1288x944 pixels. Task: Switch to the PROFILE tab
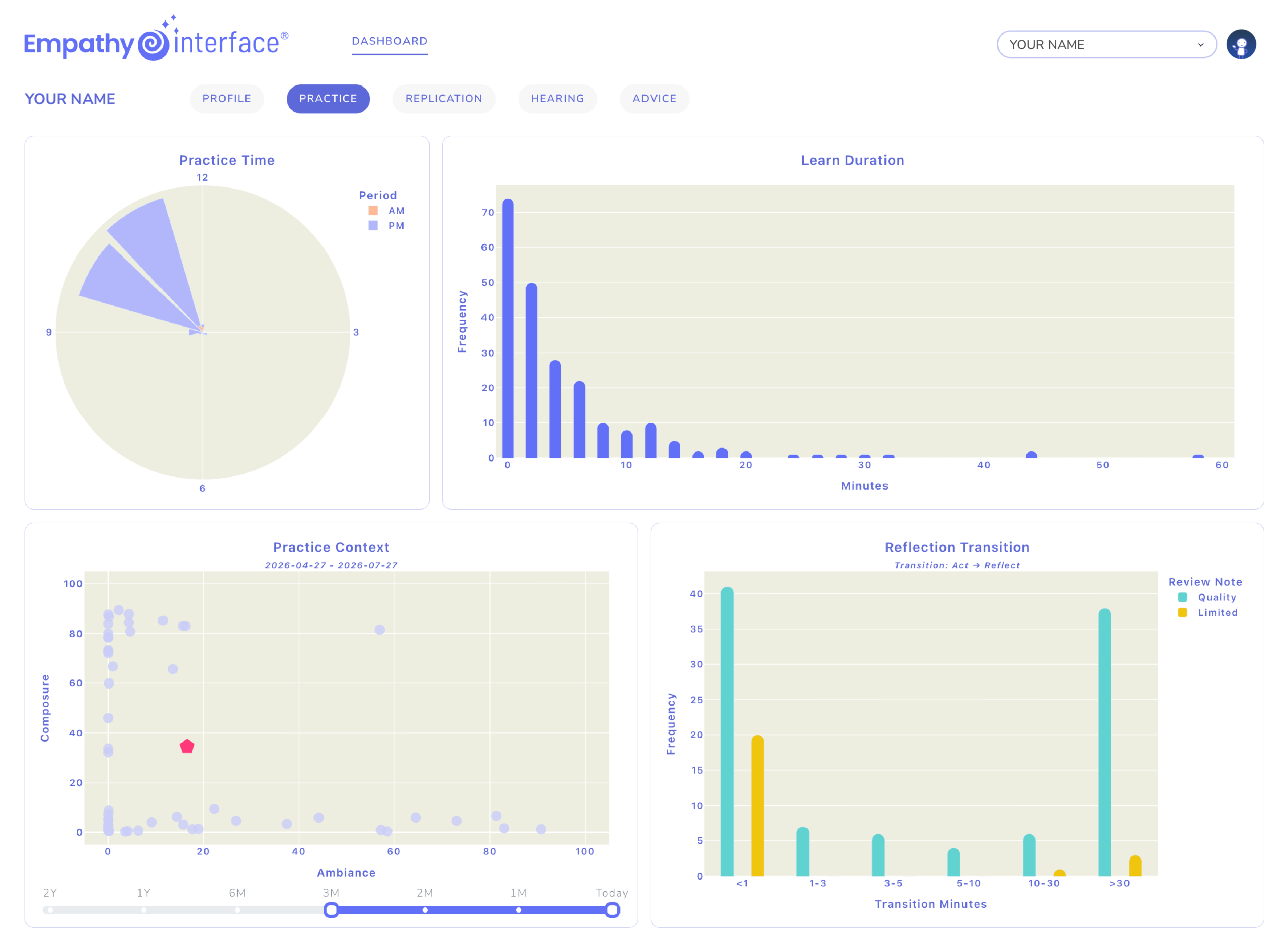(226, 98)
